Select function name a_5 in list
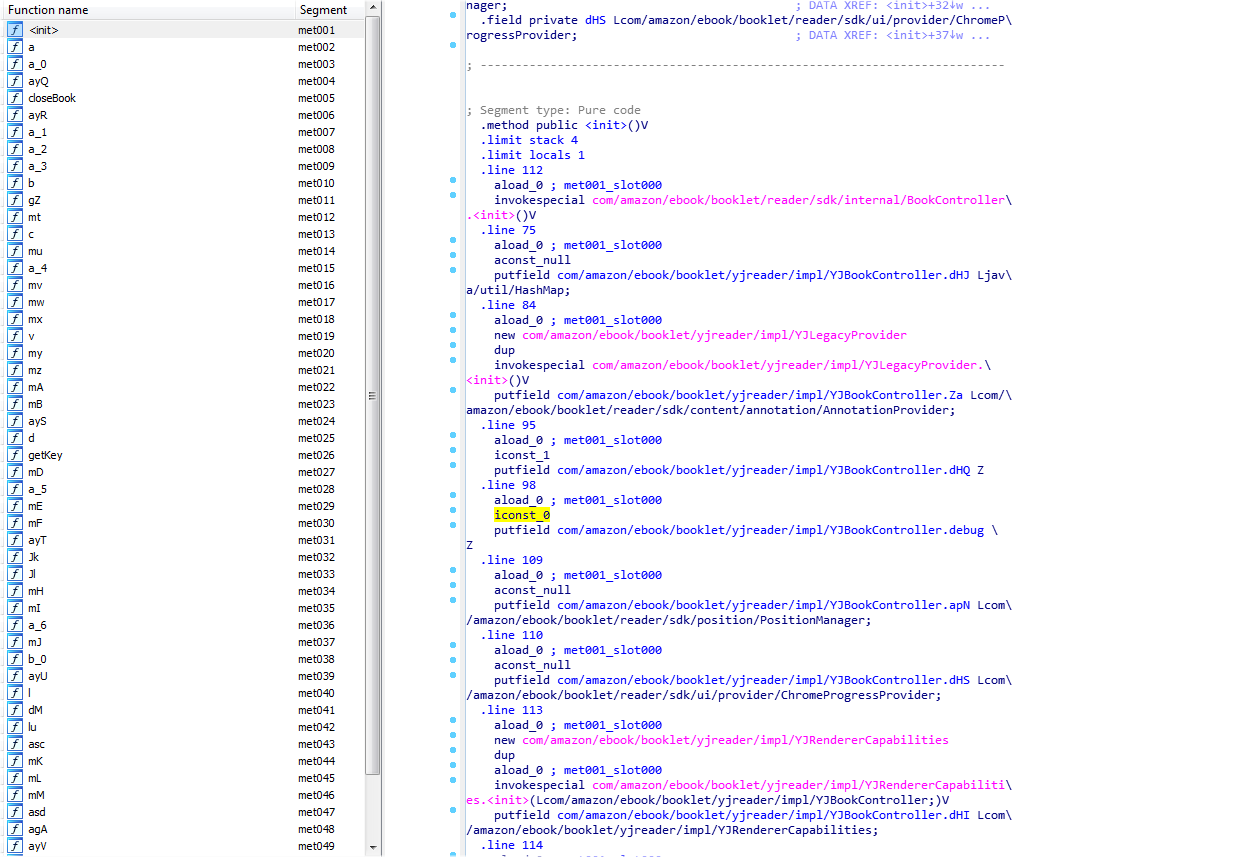 (37, 489)
